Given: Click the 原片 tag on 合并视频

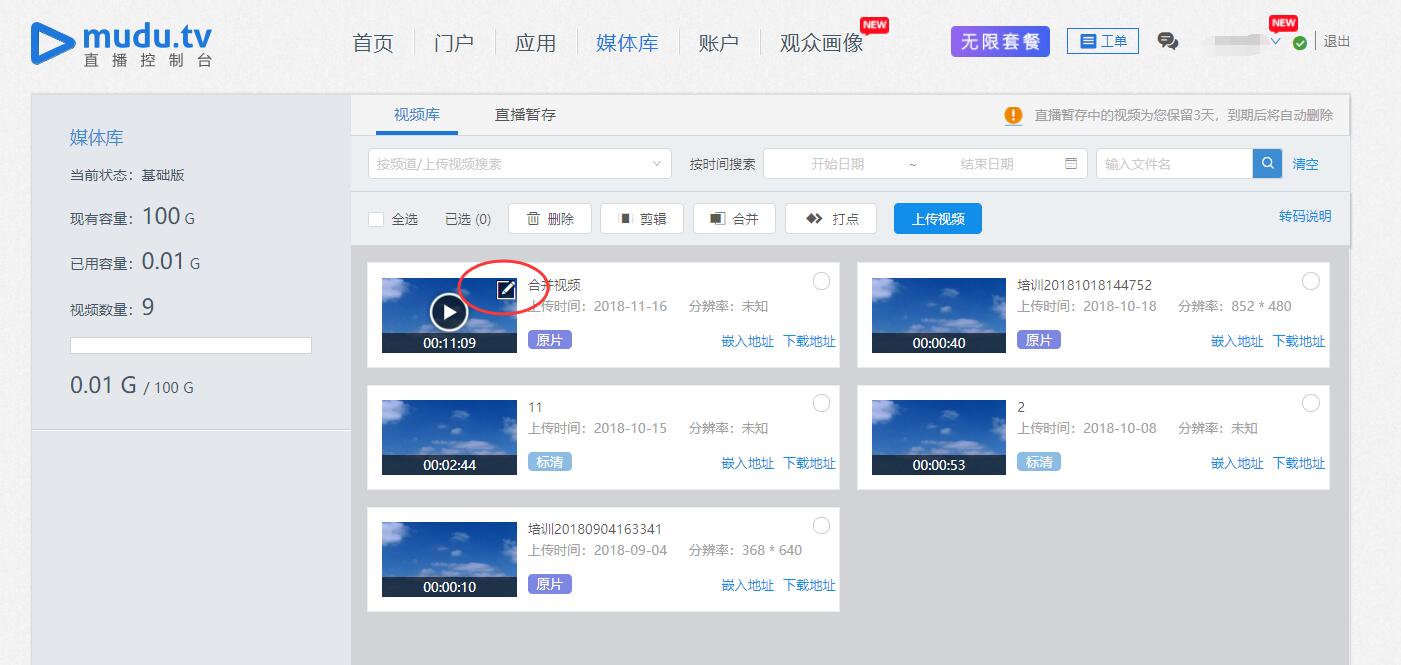Looking at the screenshot, I should tap(550, 340).
